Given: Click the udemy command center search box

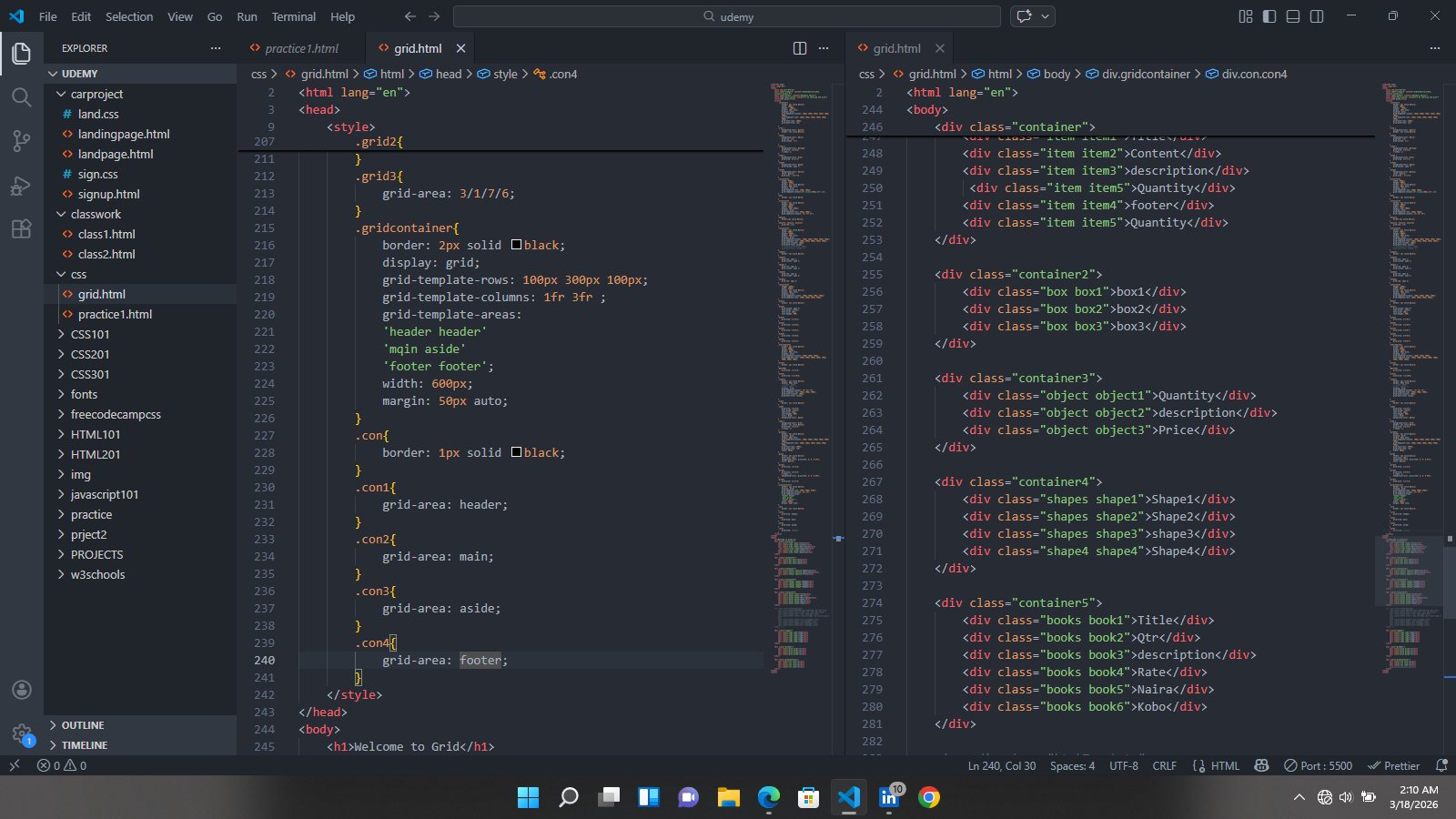Looking at the screenshot, I should pyautogui.click(x=727, y=16).
